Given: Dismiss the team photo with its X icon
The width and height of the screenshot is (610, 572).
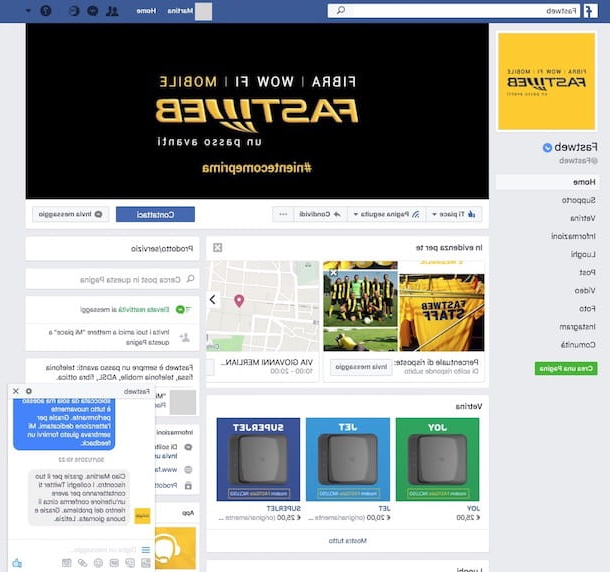Looking at the screenshot, I should point(333,273).
